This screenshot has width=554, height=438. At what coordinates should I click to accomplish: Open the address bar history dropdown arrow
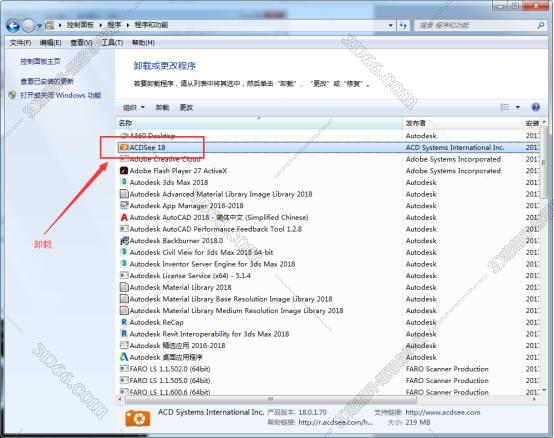coord(391,25)
